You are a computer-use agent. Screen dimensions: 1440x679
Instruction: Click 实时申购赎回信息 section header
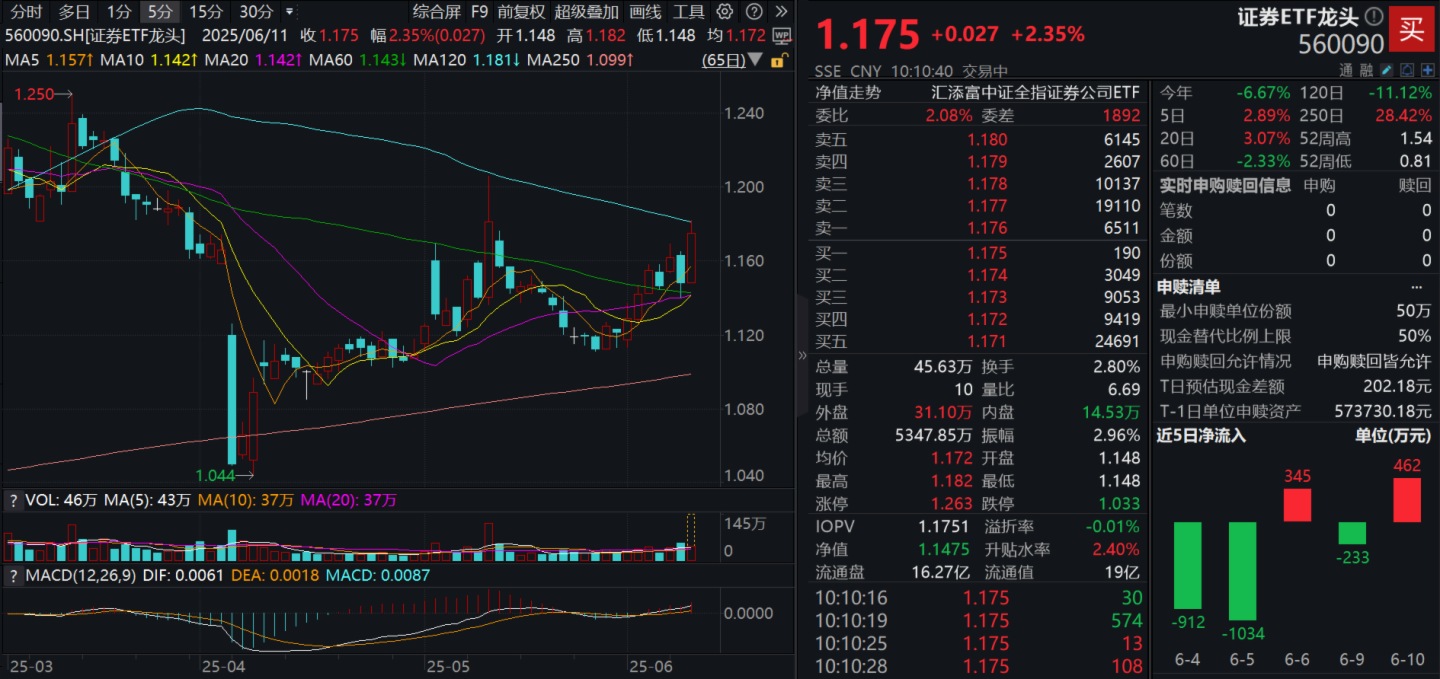[x=1225, y=185]
